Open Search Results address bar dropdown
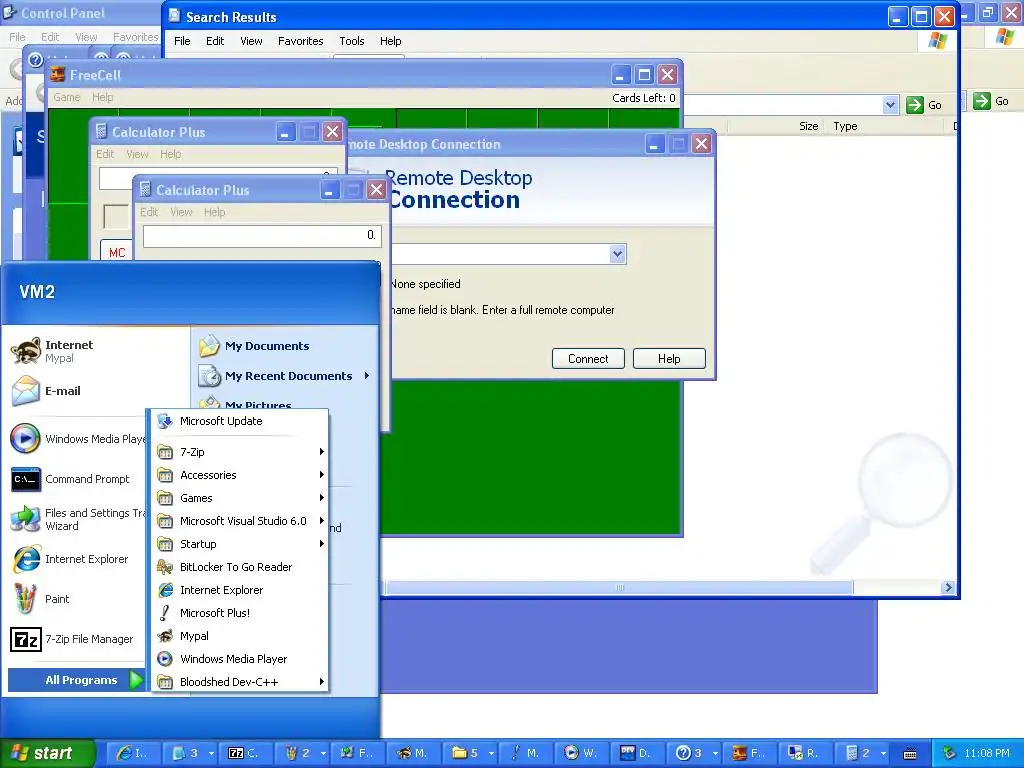The image size is (1024, 768). [889, 104]
